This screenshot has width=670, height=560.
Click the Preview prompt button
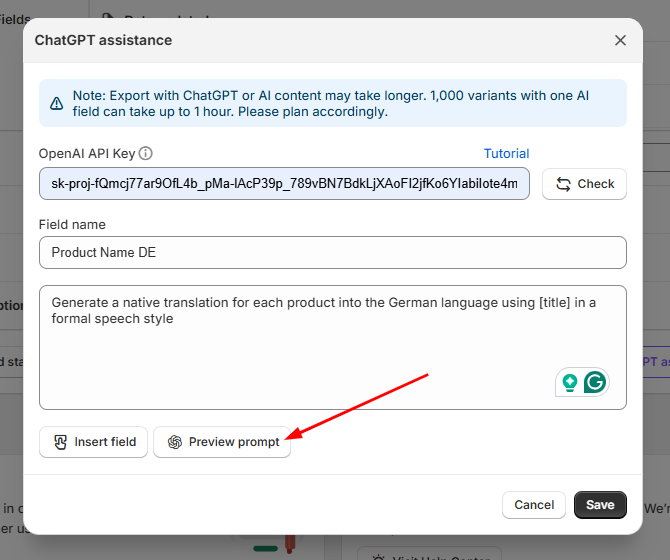tap(222, 442)
